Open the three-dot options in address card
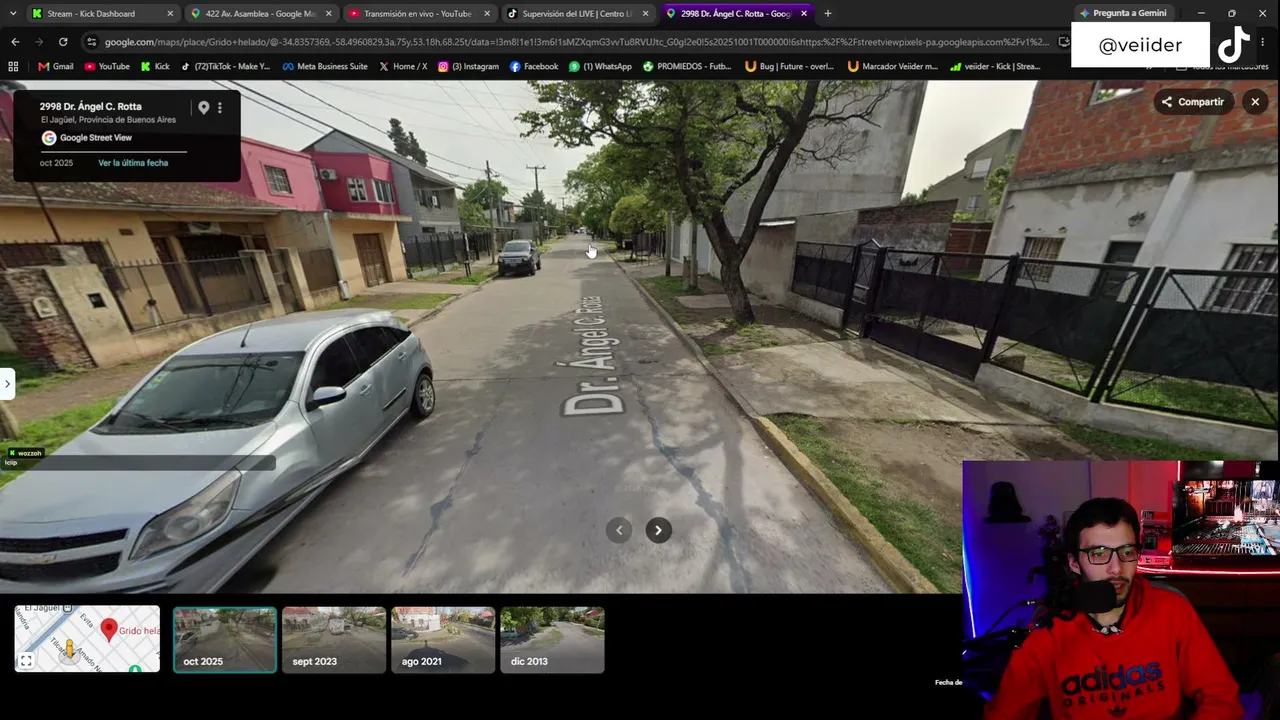Screen dimensions: 1280x720 220,107
